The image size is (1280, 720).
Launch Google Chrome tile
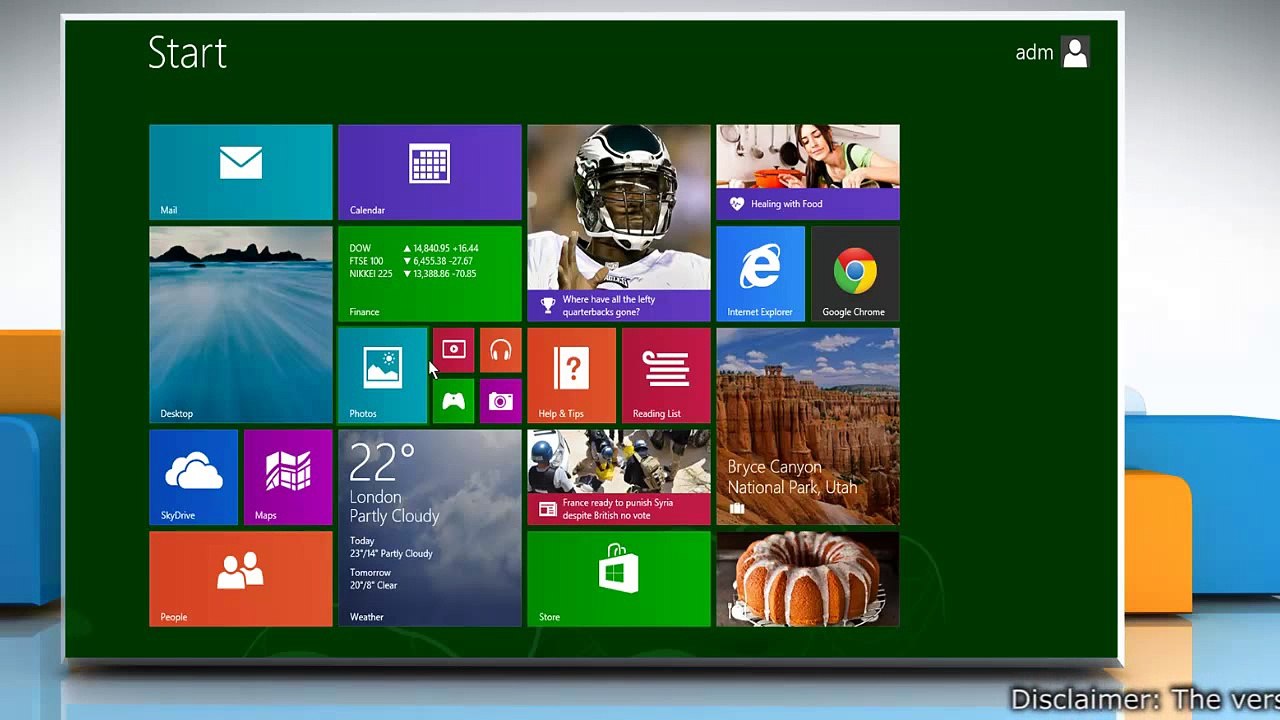[x=855, y=274]
